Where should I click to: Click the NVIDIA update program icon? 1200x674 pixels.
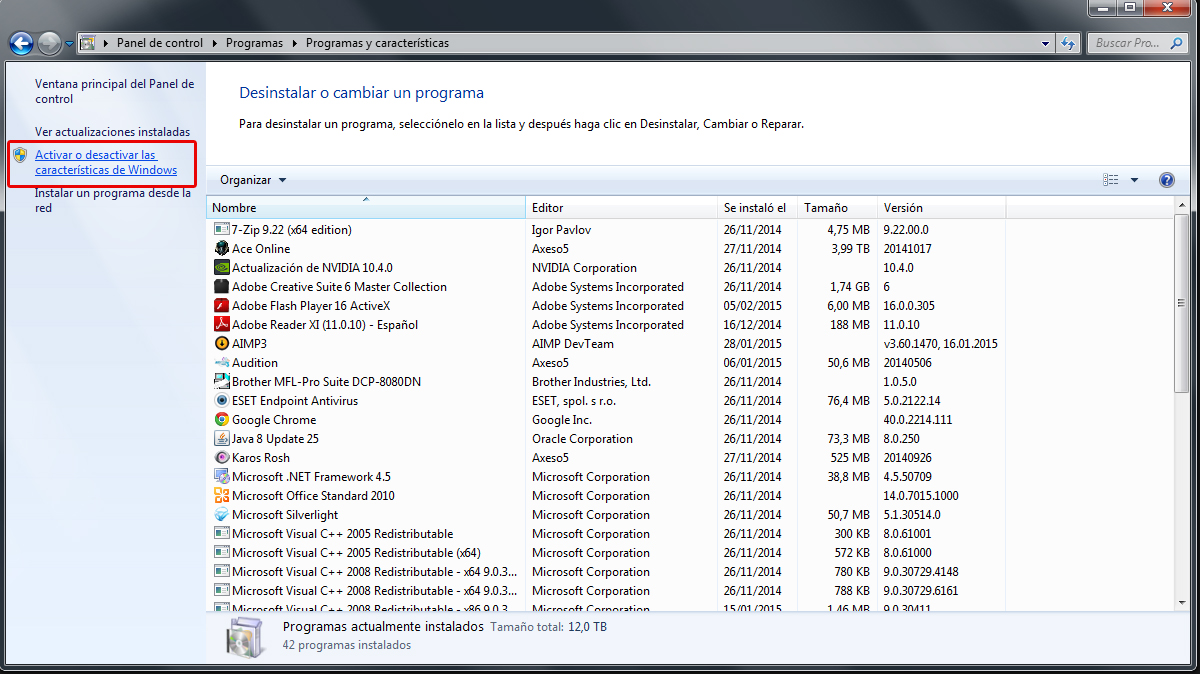(222, 268)
